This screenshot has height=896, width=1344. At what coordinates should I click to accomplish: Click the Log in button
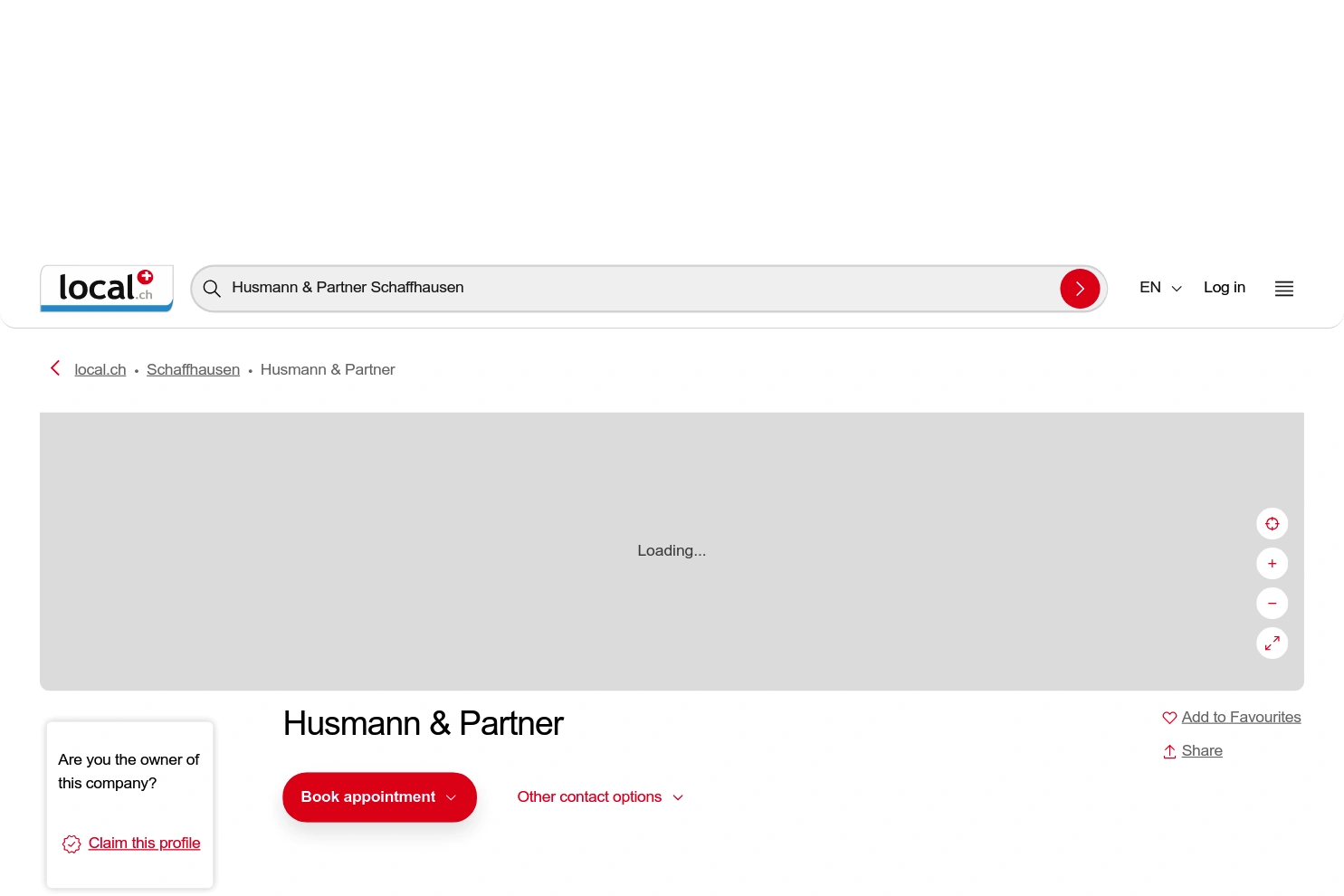pos(1224,288)
